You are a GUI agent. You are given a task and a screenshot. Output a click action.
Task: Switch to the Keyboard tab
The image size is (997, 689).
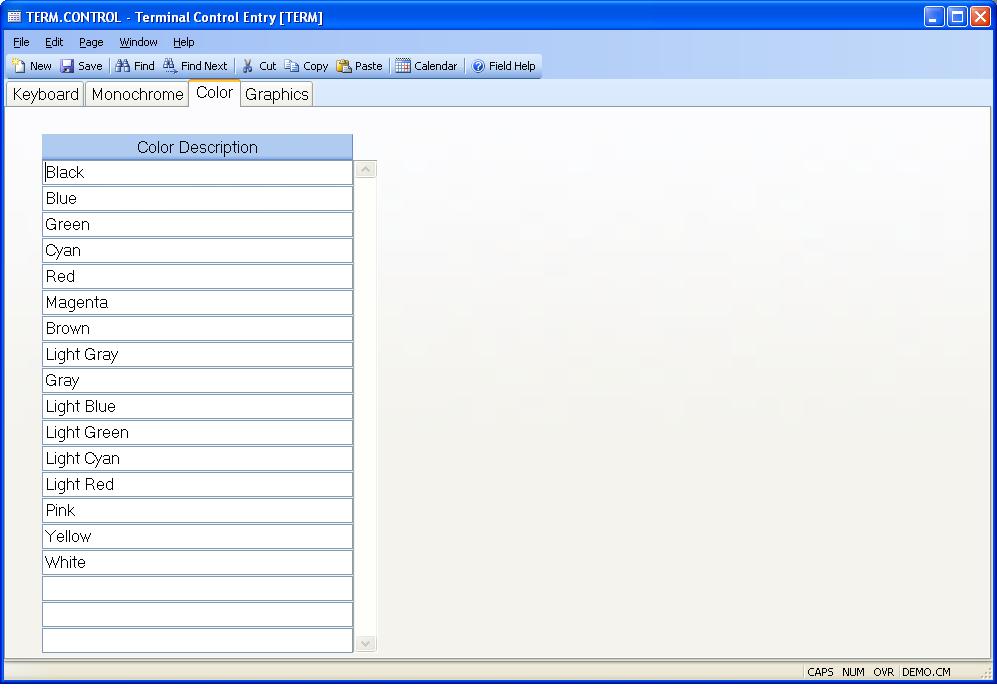pos(45,94)
